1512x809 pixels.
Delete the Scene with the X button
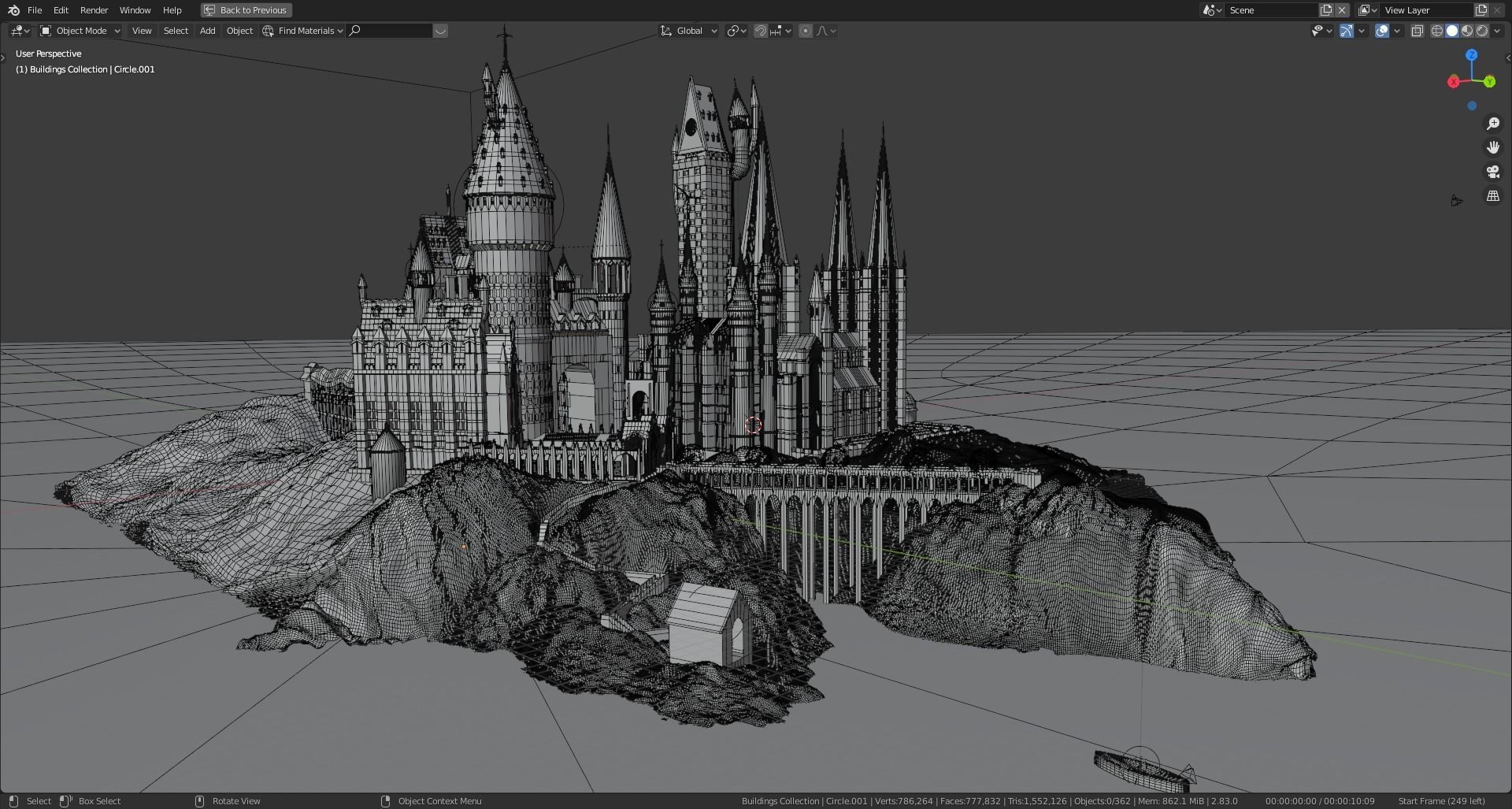[1342, 10]
